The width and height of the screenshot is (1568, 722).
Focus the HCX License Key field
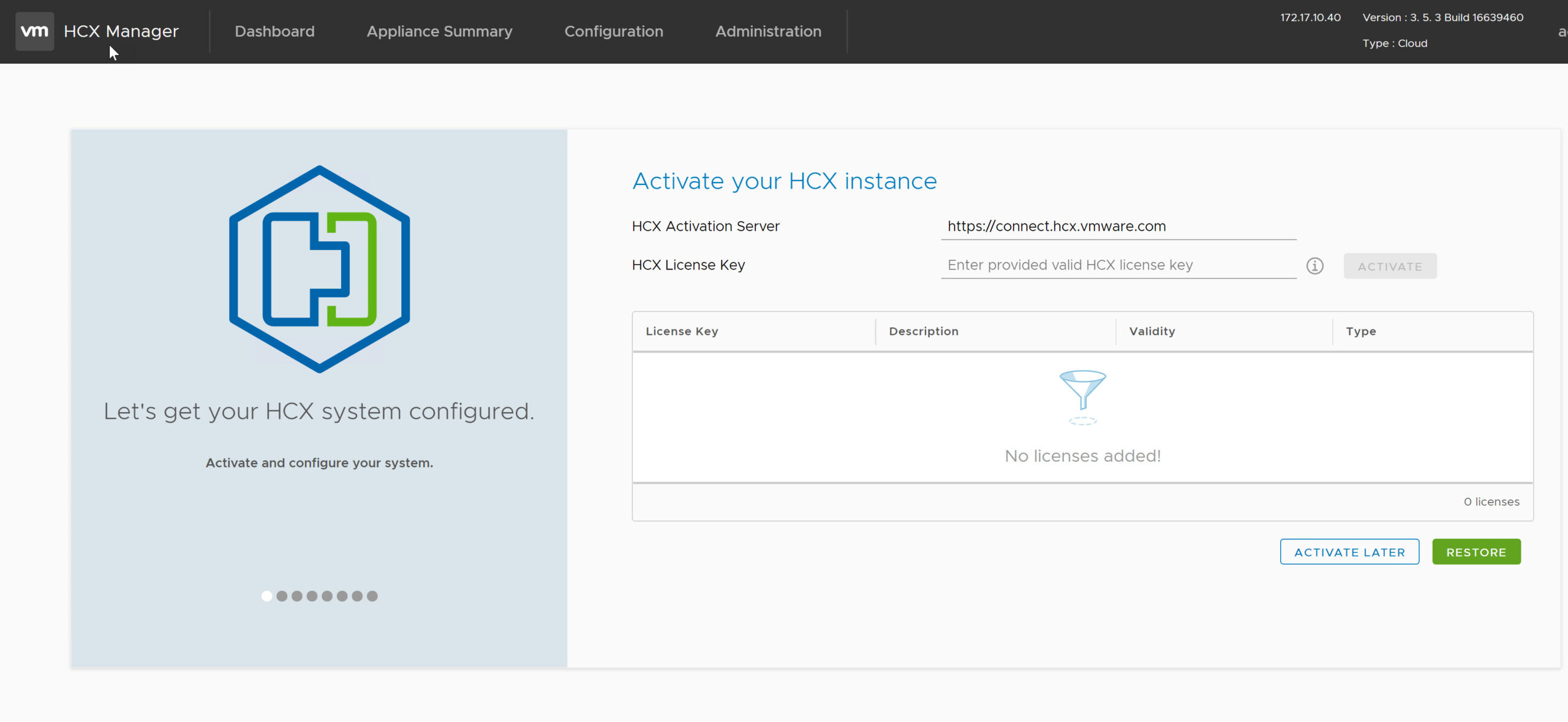pos(1118,265)
